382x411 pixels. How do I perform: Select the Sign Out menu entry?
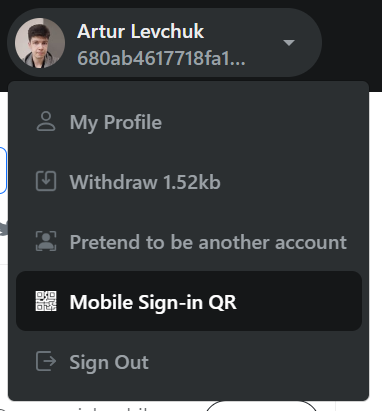tap(189, 362)
